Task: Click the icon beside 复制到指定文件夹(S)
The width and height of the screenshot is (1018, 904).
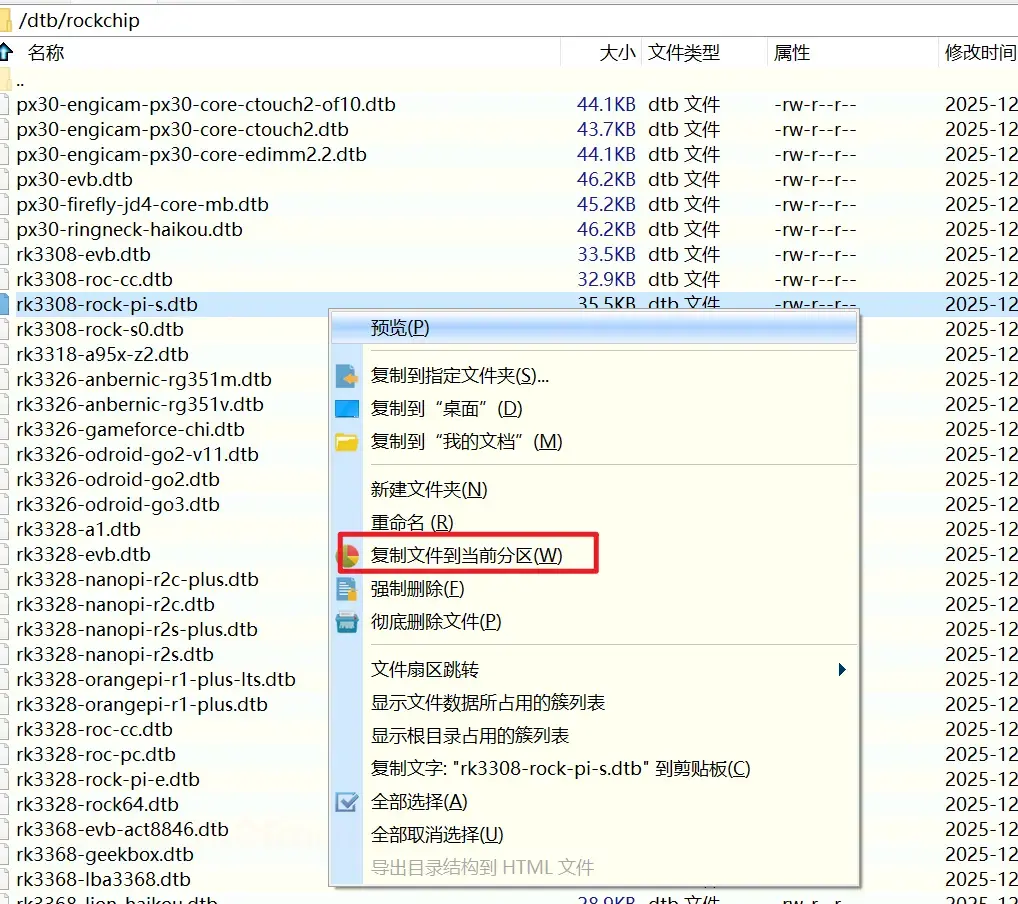Action: click(x=346, y=376)
